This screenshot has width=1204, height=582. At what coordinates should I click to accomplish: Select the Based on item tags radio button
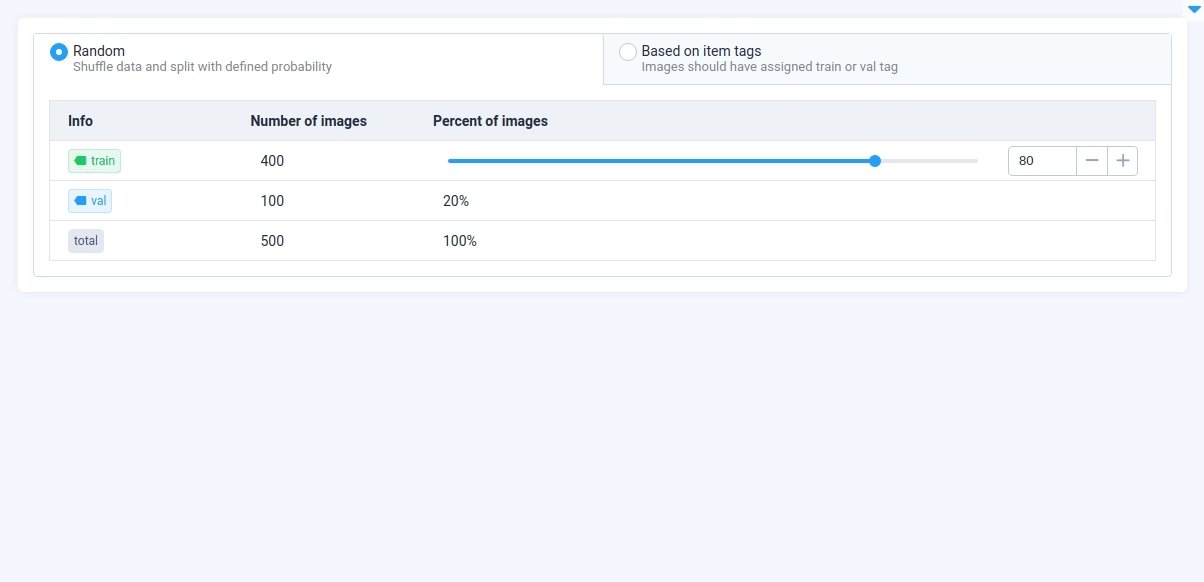pos(628,51)
